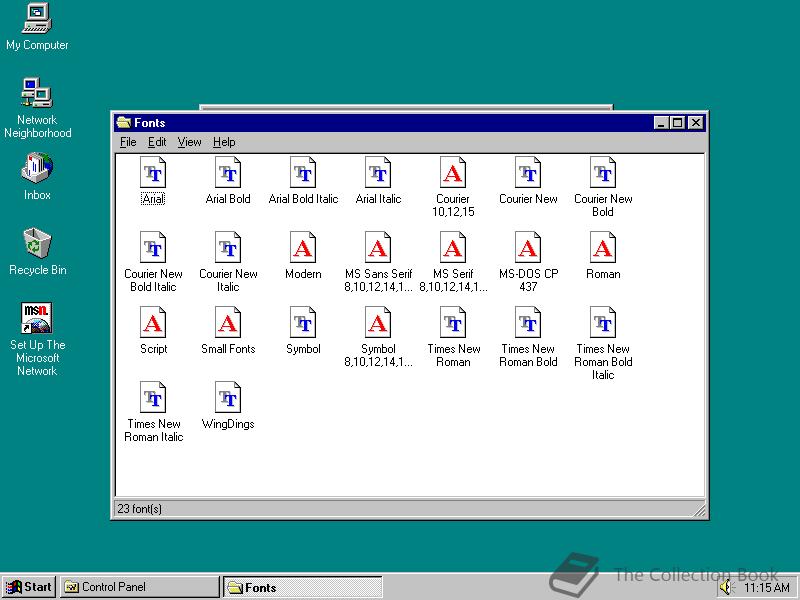Select the Roman font icon
The width and height of the screenshot is (800, 600).
click(603, 249)
